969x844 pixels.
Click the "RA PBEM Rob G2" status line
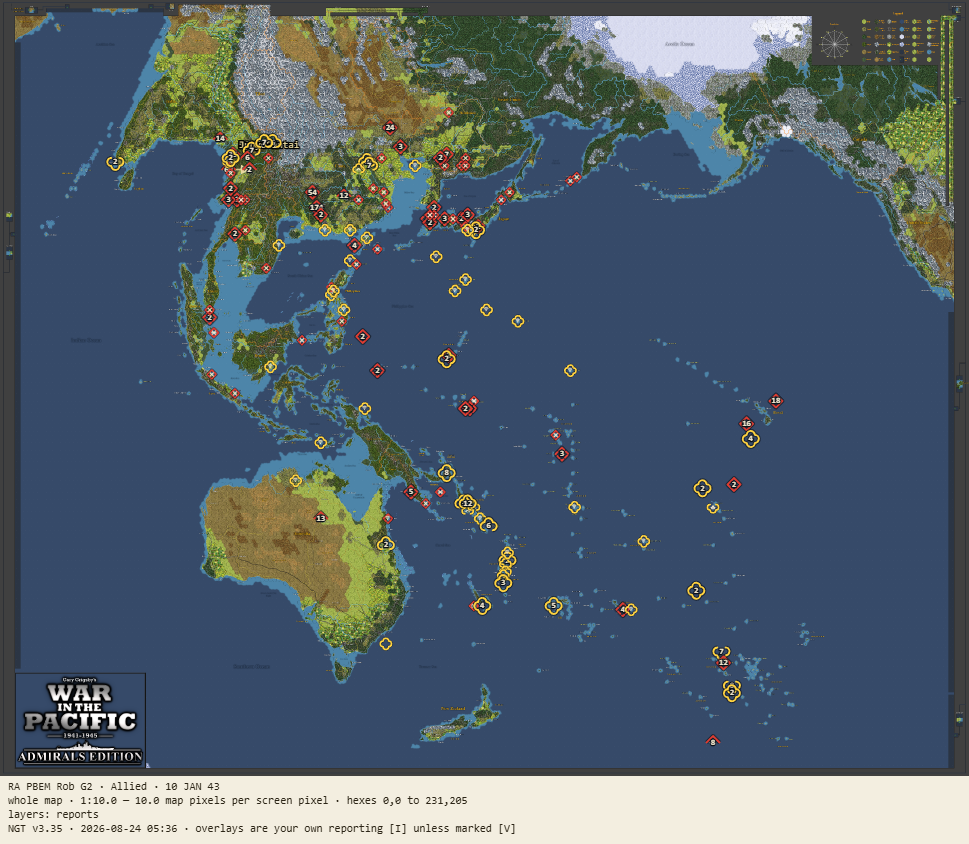tap(114, 787)
